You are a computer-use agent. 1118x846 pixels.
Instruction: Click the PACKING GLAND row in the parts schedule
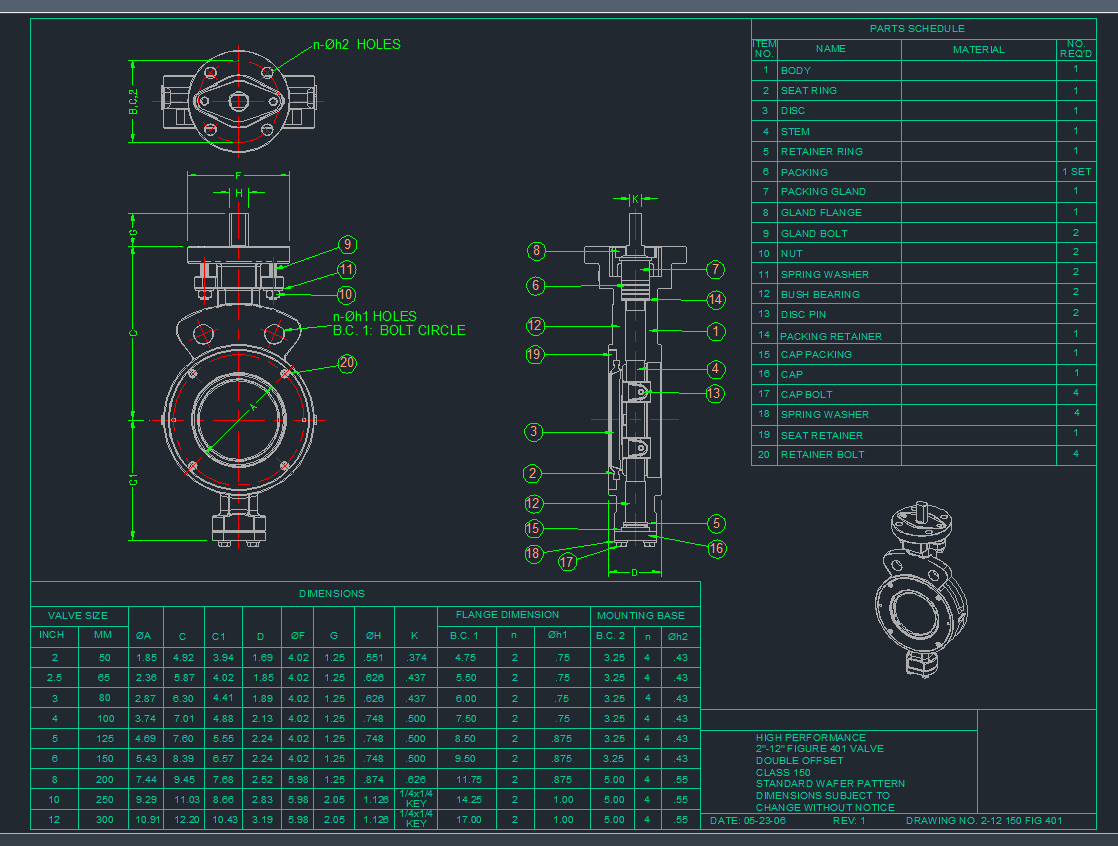[x=823, y=192]
